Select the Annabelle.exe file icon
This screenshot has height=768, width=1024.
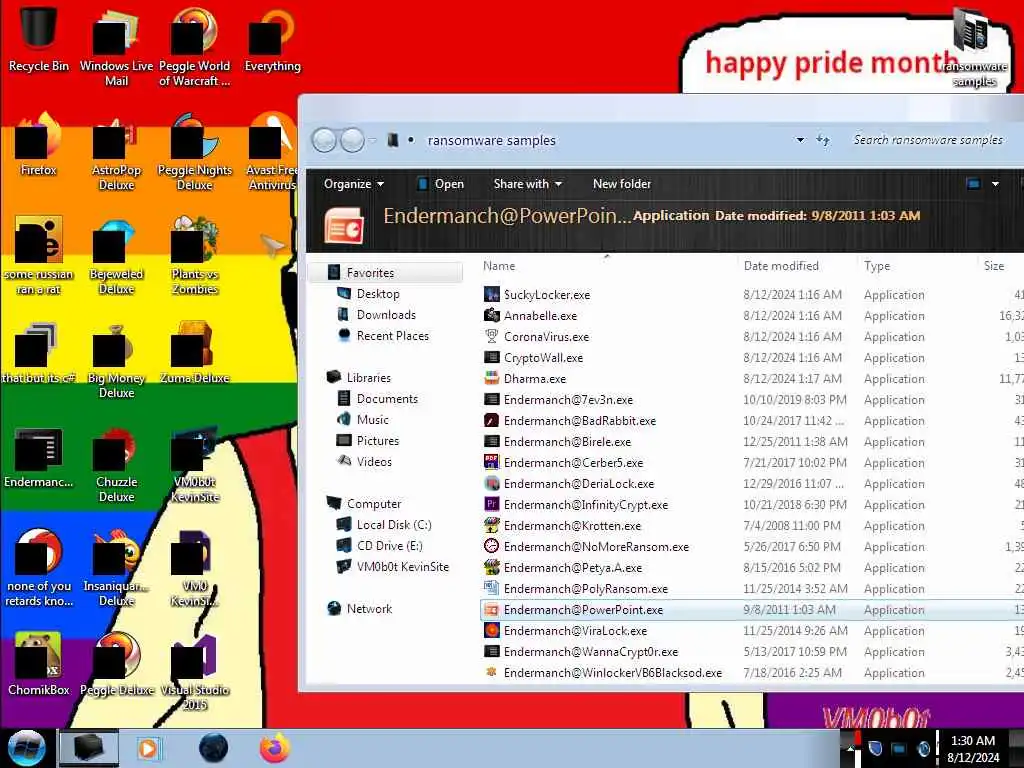coord(491,315)
